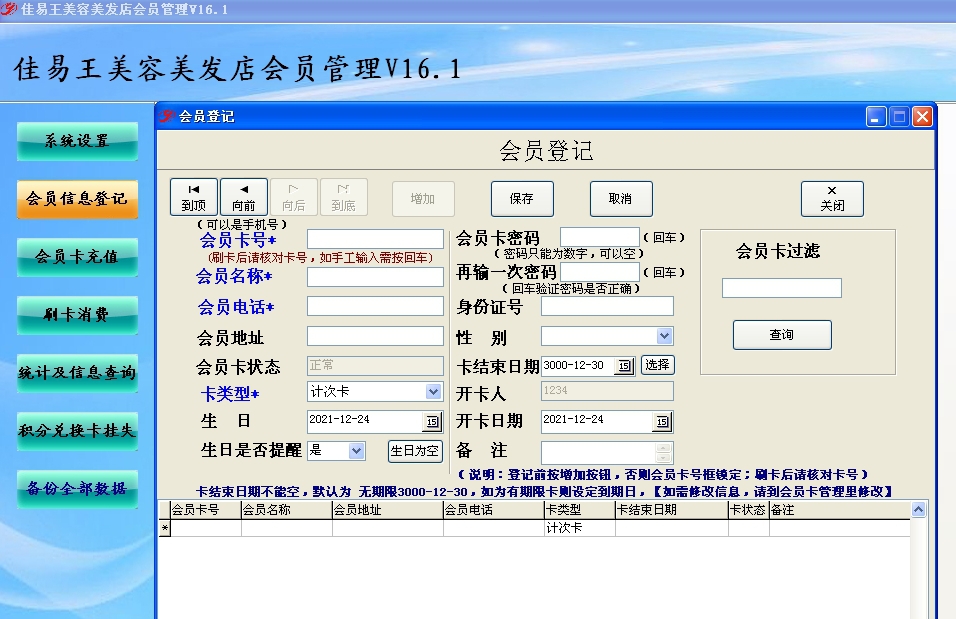Image resolution: width=956 pixels, height=619 pixels.
Task: Run a member search via 查询
Action: click(x=782, y=335)
